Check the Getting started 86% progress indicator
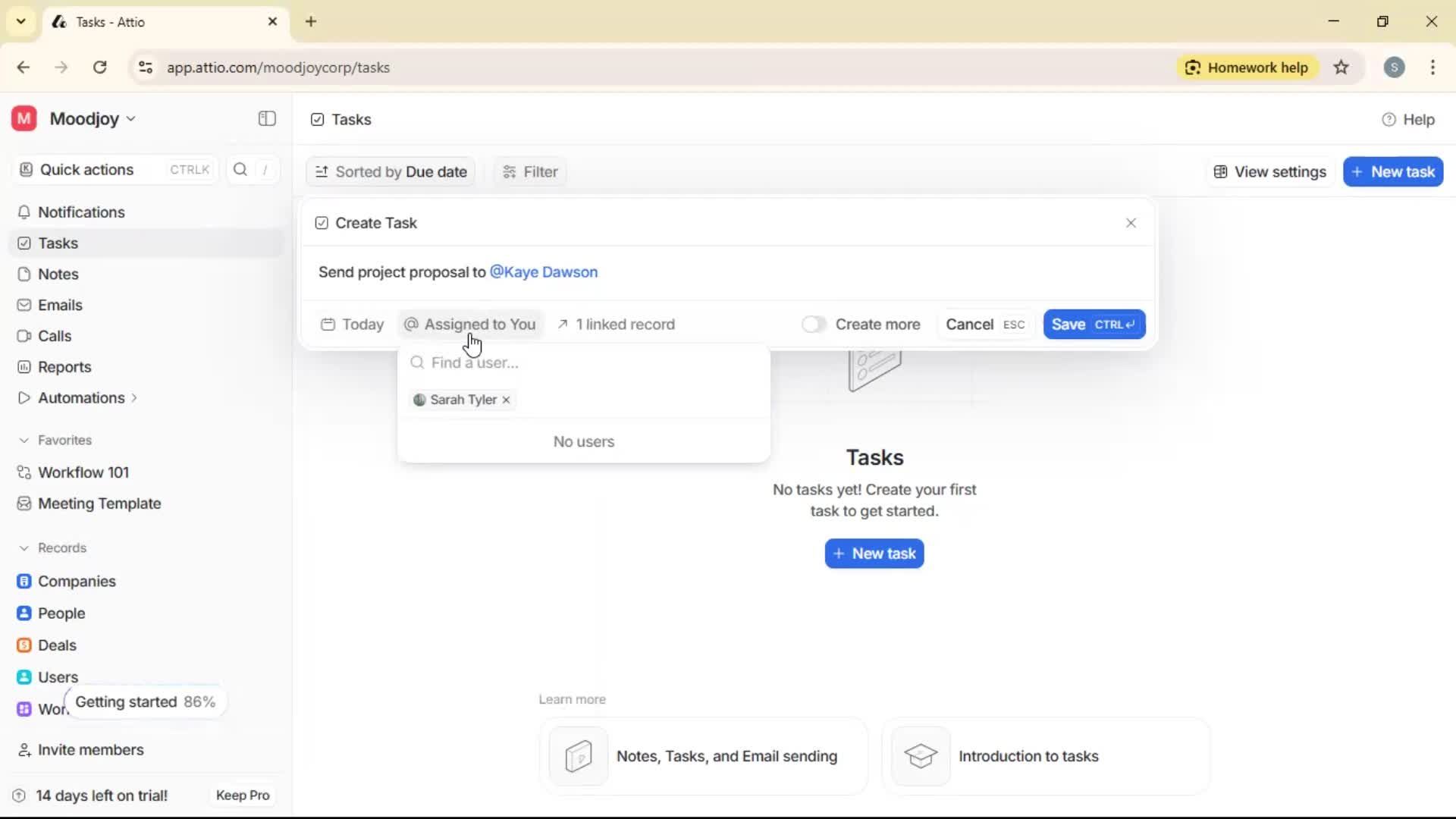 coord(146,701)
